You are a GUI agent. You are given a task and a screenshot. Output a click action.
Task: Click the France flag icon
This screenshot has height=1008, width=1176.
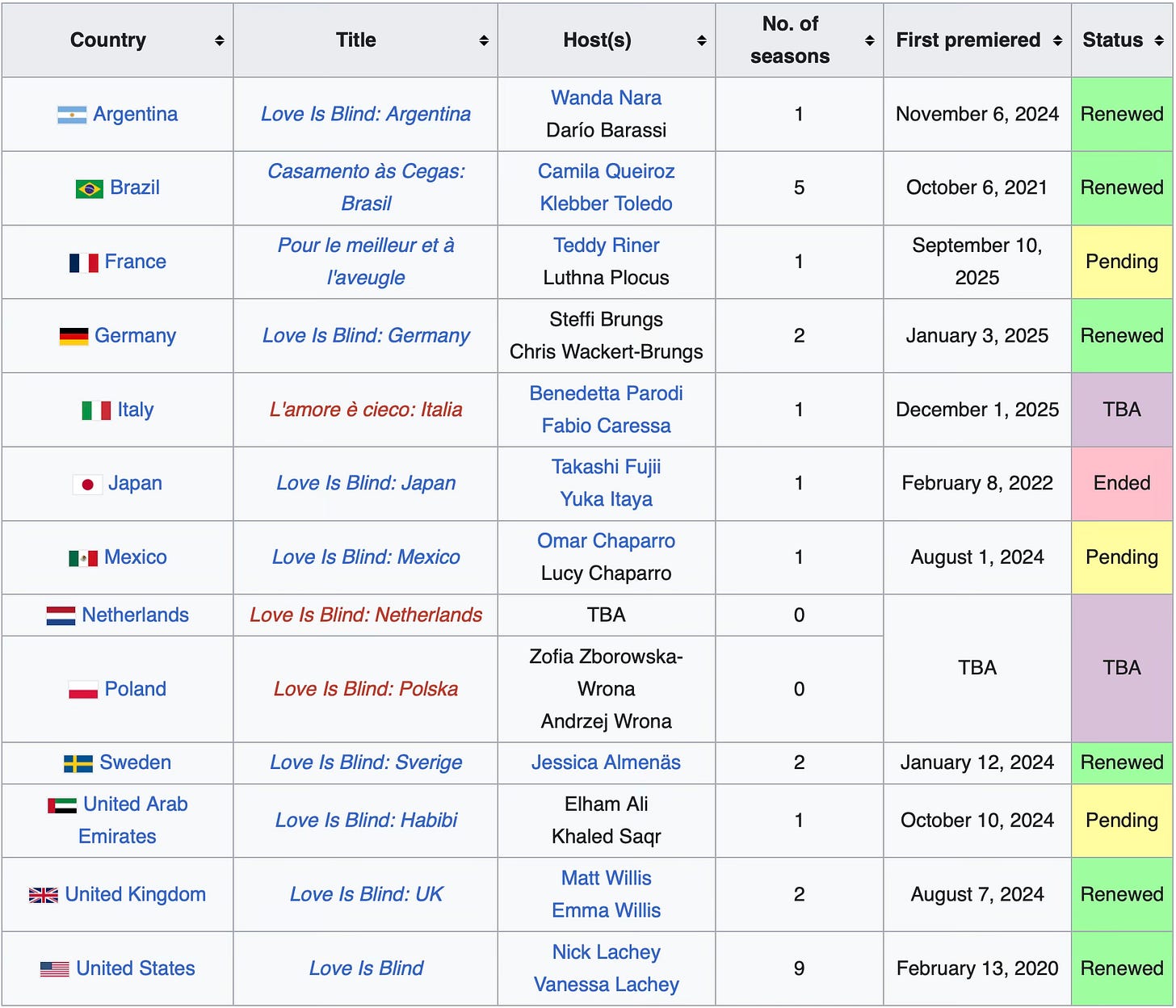coord(84,262)
